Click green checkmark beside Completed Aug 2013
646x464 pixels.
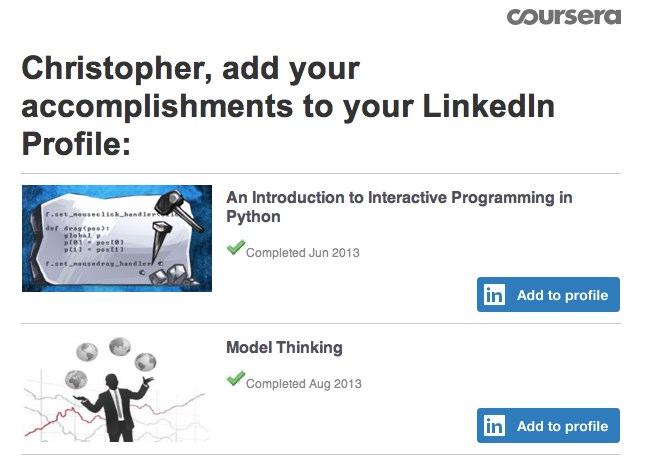tap(235, 378)
